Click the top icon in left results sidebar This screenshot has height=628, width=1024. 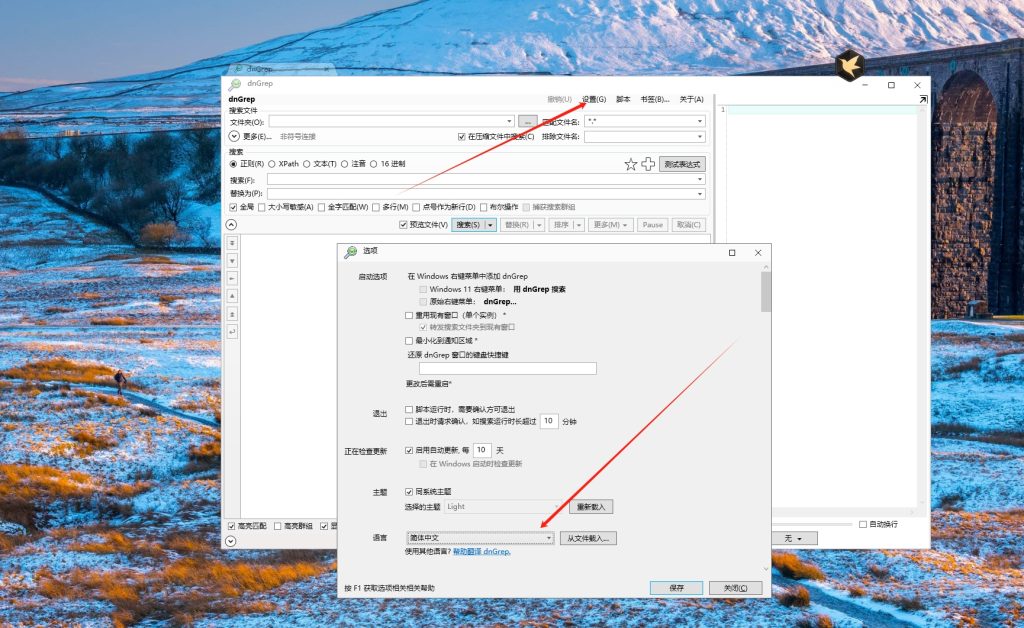tap(232, 243)
